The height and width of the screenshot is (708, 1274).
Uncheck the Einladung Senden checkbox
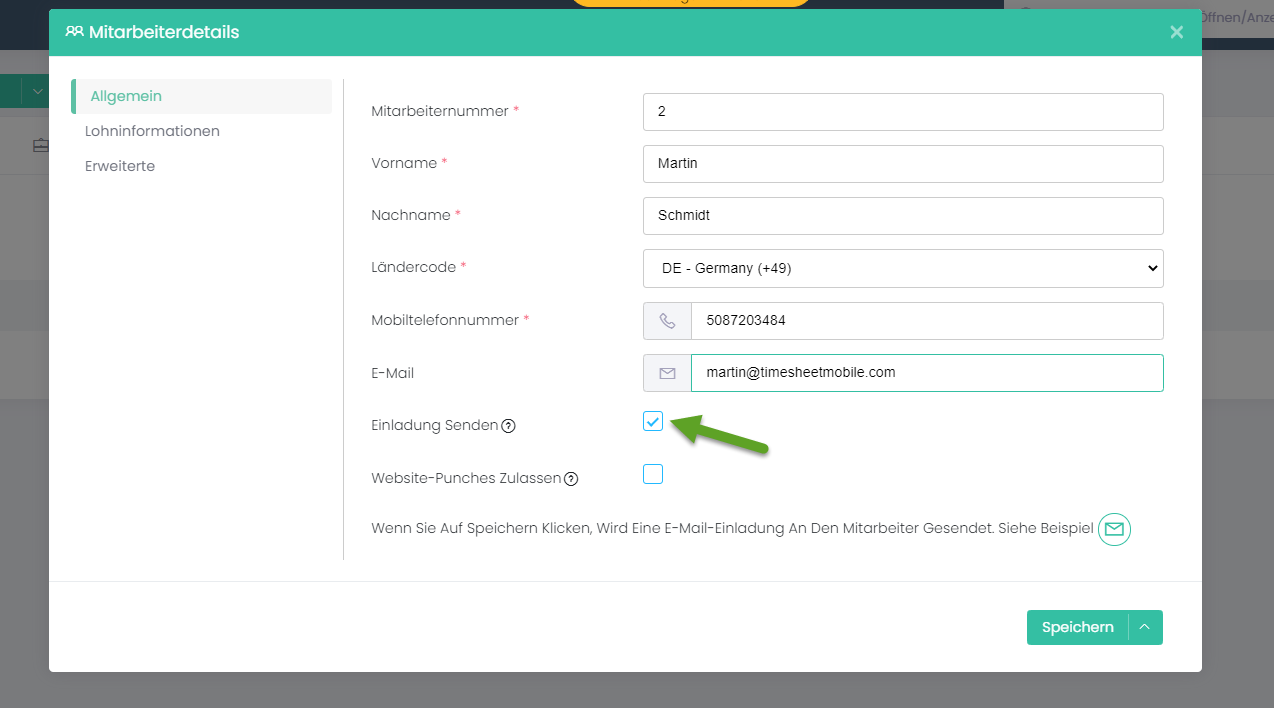coord(653,421)
